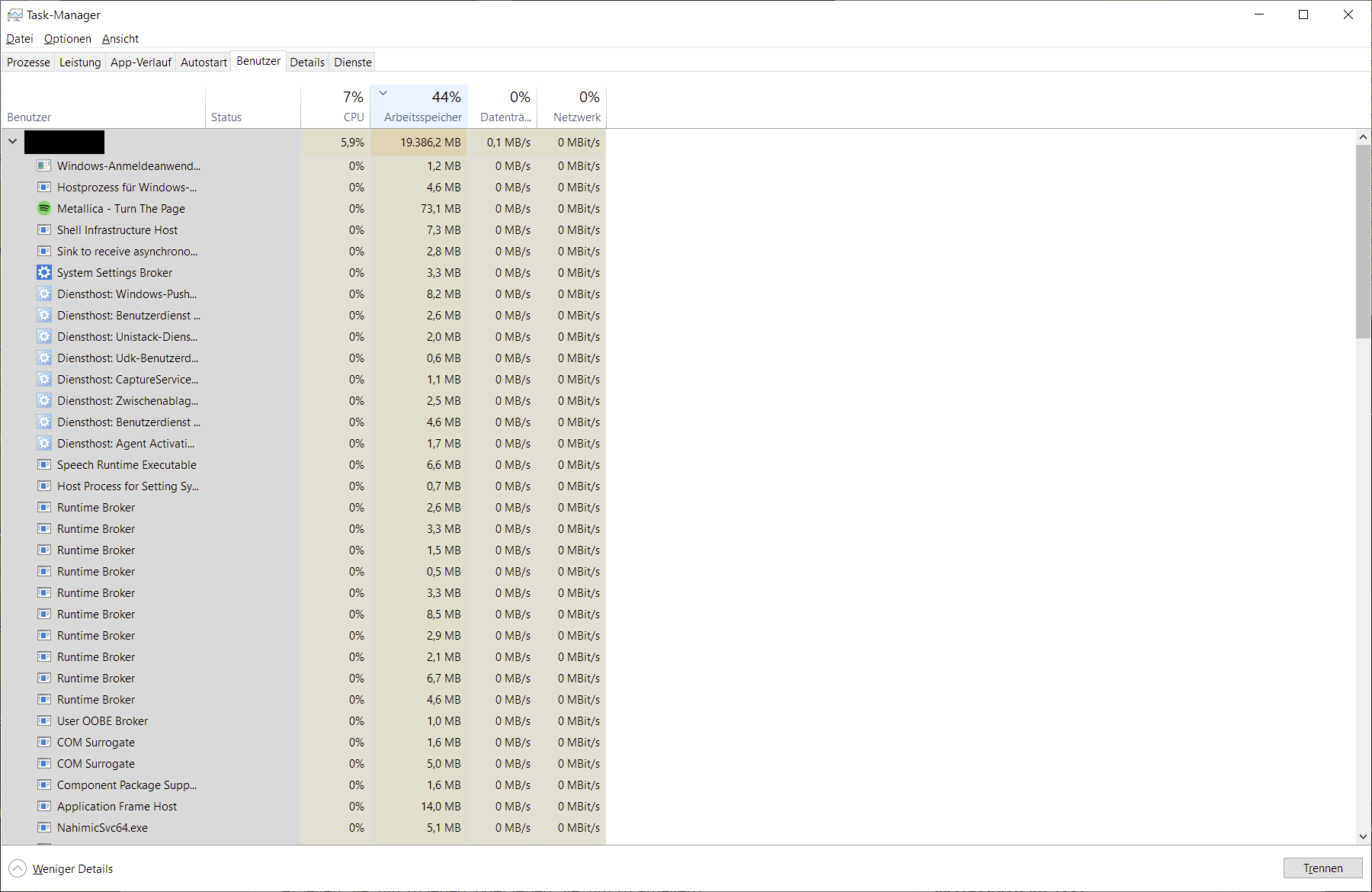Image resolution: width=1372 pixels, height=892 pixels.
Task: Switch to the Dienste tab
Action: [x=353, y=63]
